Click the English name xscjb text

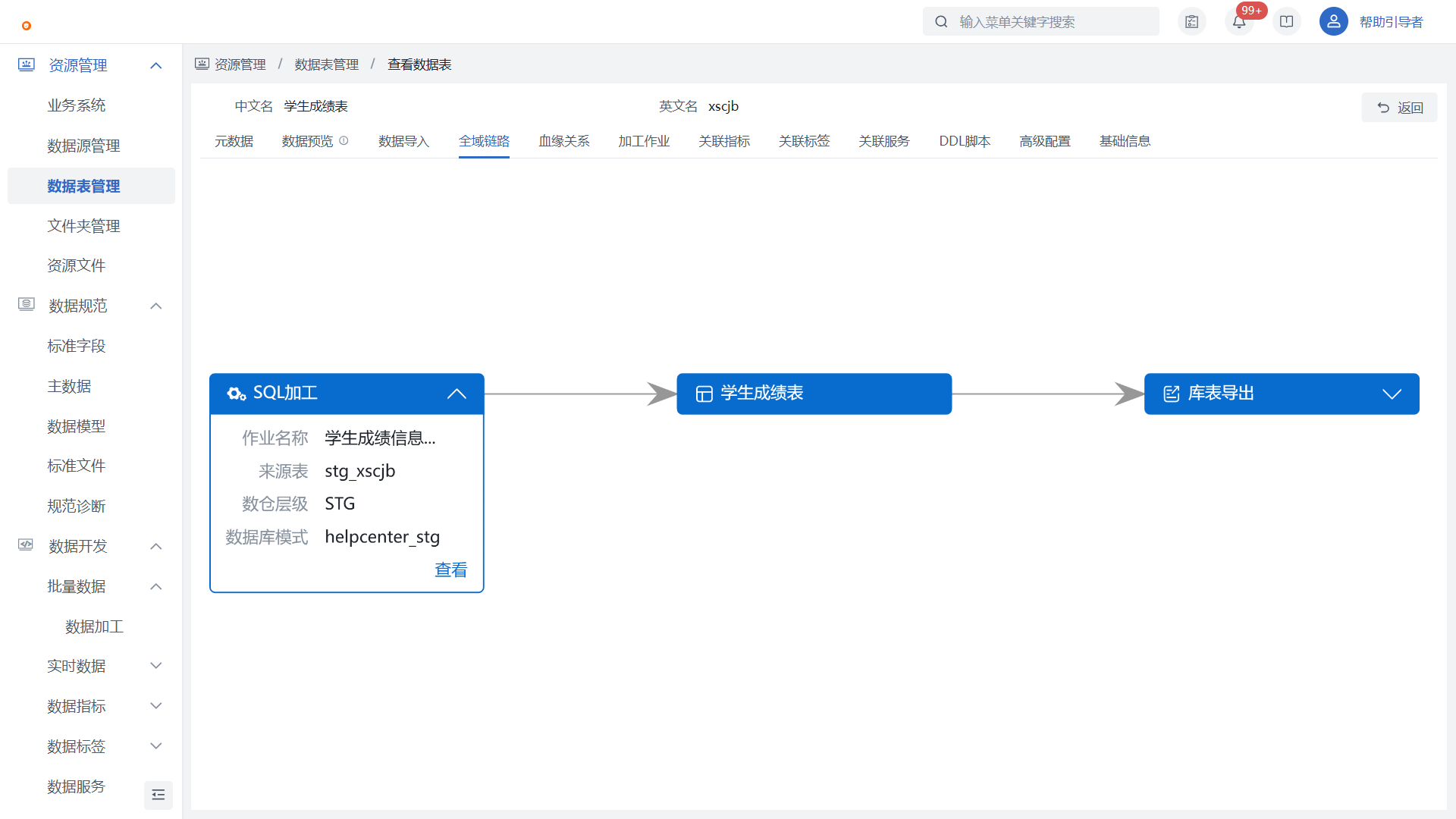pyautogui.click(x=723, y=106)
